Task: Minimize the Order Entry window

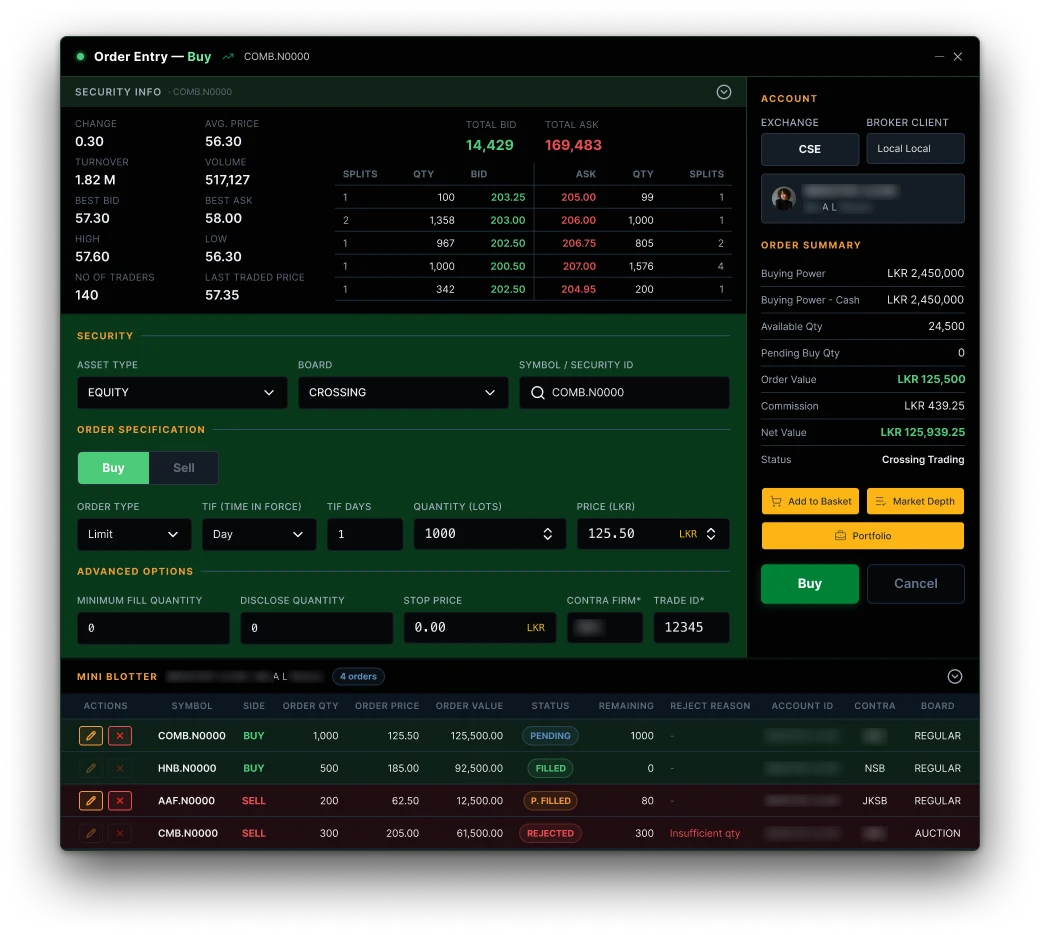Action: [939, 56]
